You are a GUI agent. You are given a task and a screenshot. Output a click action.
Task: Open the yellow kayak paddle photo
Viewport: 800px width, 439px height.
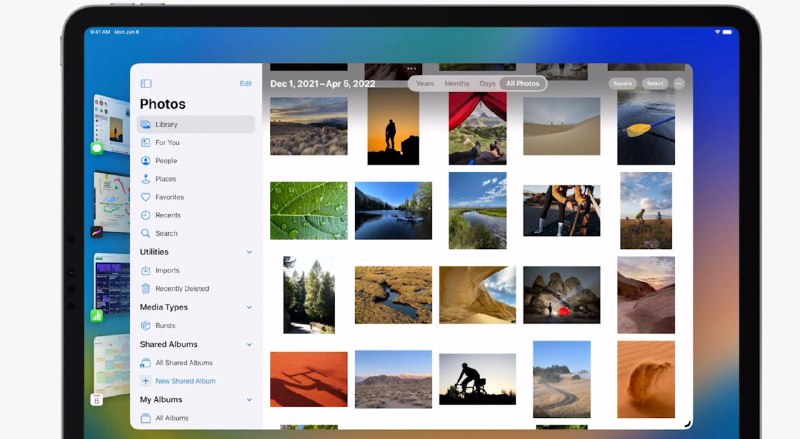click(646, 128)
